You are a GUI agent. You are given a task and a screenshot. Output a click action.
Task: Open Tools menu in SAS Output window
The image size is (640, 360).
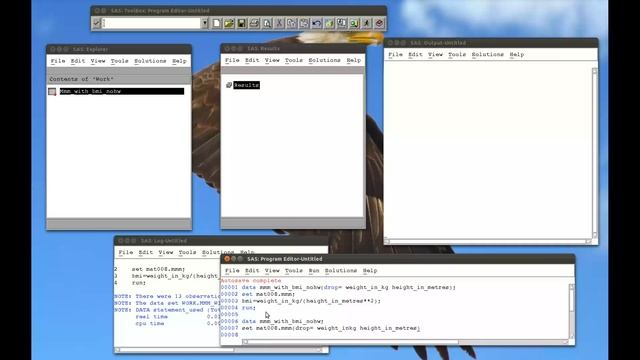pyautogui.click(x=457, y=54)
